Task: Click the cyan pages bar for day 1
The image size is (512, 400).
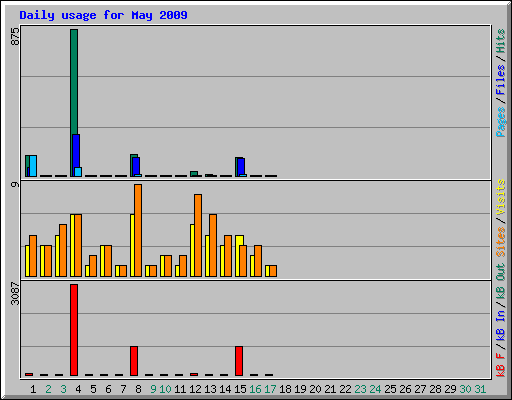Action: pyautogui.click(x=33, y=166)
